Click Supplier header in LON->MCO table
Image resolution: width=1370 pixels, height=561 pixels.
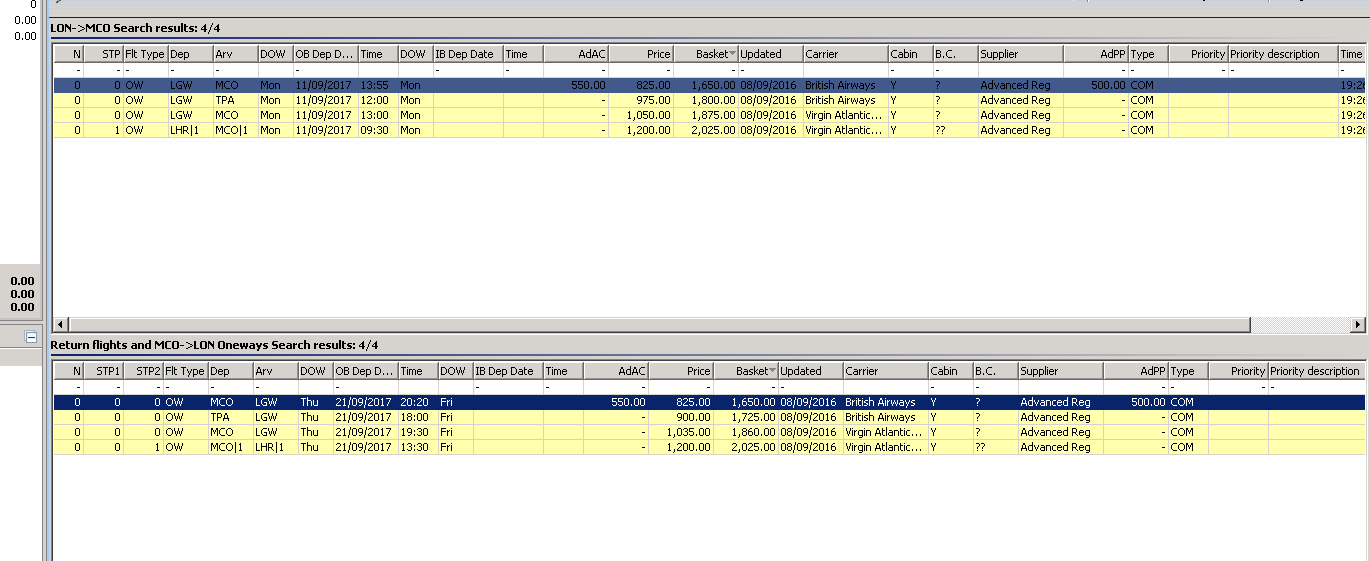point(1020,54)
